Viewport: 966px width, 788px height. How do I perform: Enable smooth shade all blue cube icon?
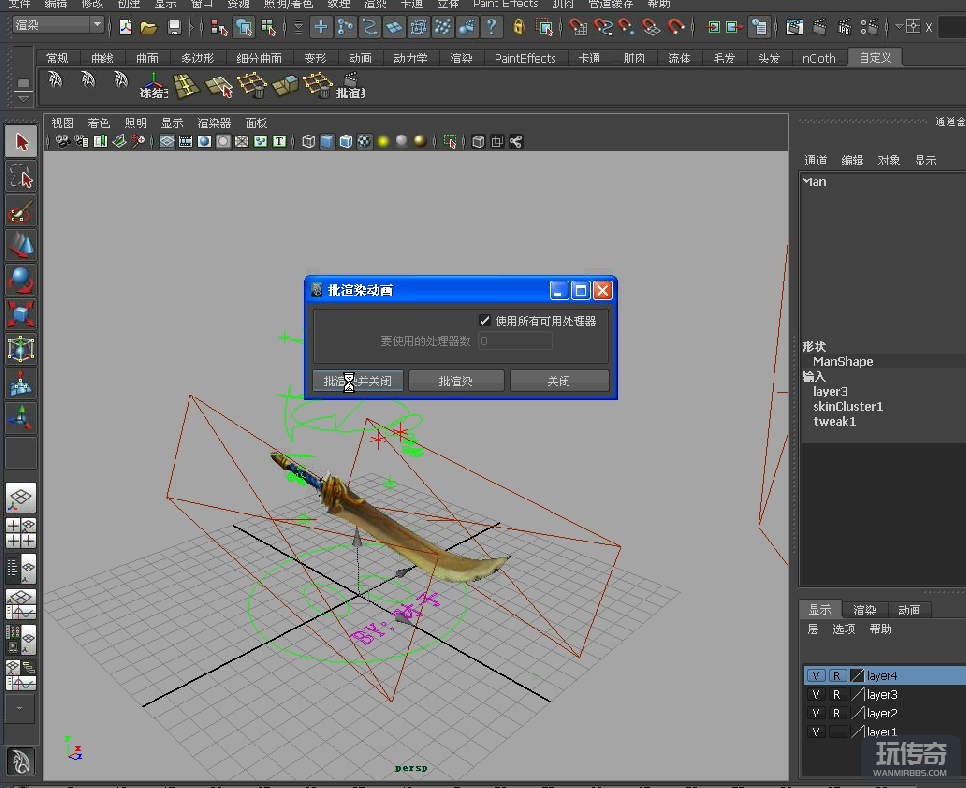coord(327,142)
